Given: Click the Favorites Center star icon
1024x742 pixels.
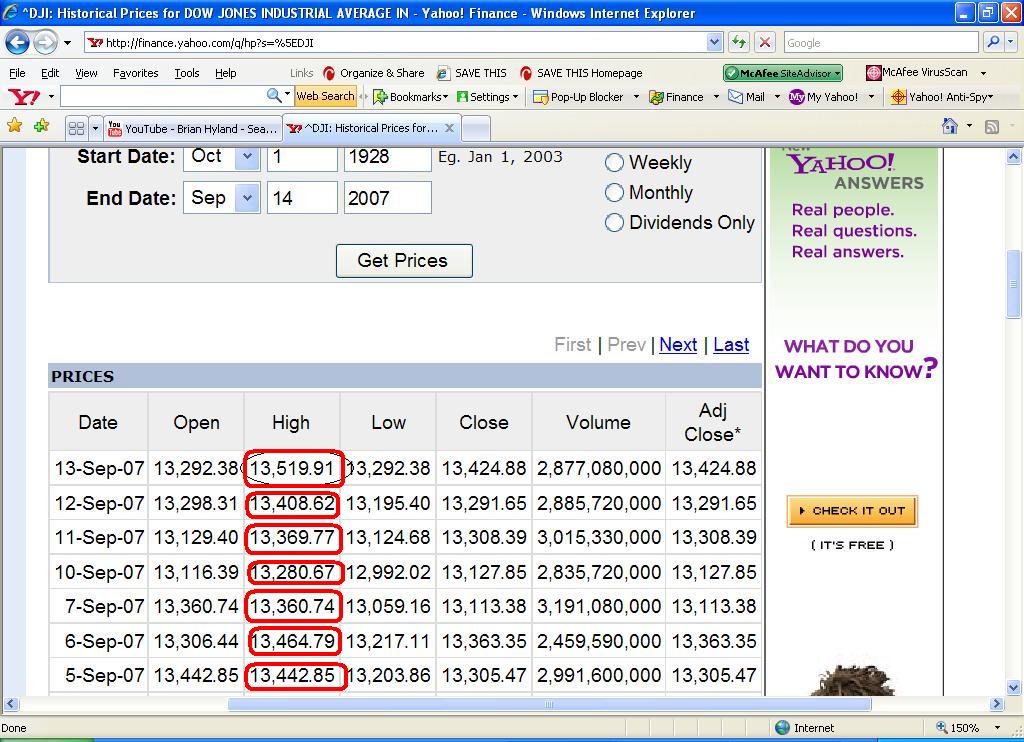Looking at the screenshot, I should (15, 127).
